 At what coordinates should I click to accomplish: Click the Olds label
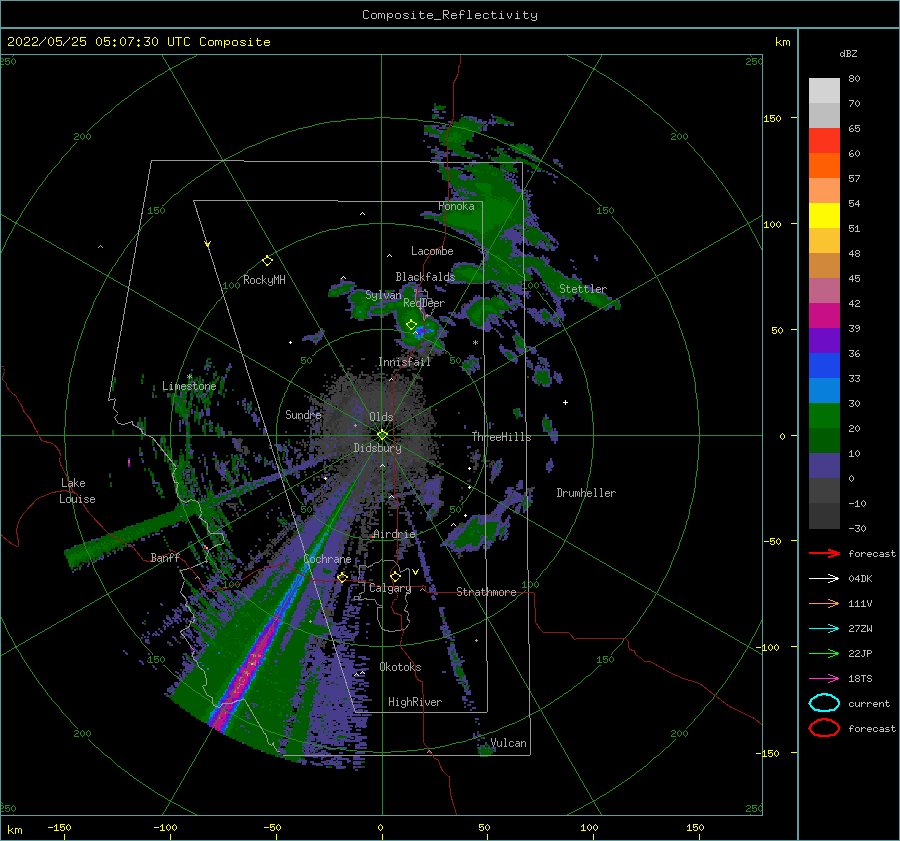(x=381, y=417)
